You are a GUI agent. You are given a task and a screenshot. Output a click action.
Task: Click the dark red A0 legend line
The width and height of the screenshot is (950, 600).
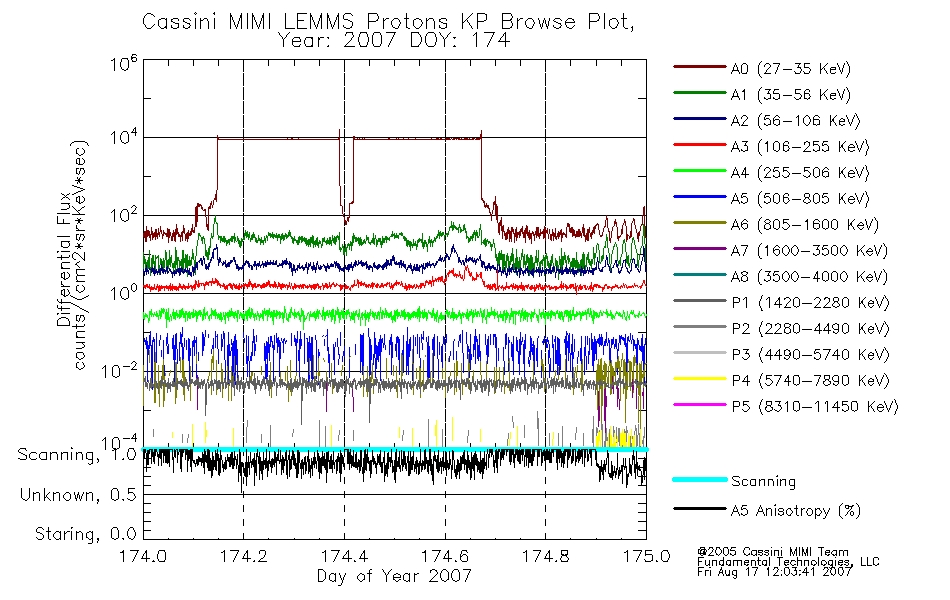tap(699, 67)
